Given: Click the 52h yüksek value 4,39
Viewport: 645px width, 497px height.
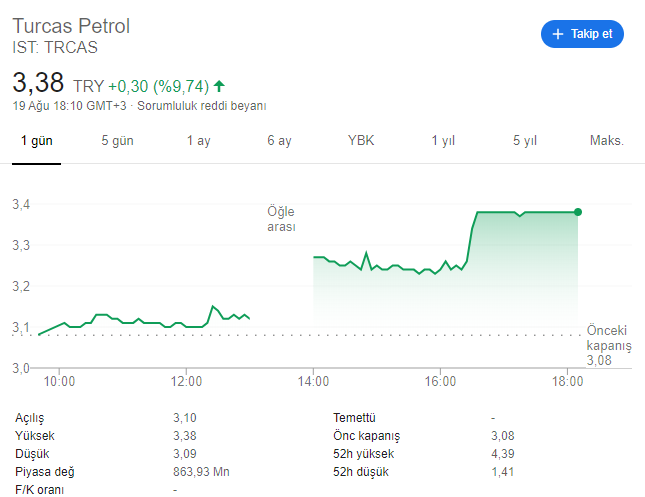Looking at the screenshot, I should point(503,454).
